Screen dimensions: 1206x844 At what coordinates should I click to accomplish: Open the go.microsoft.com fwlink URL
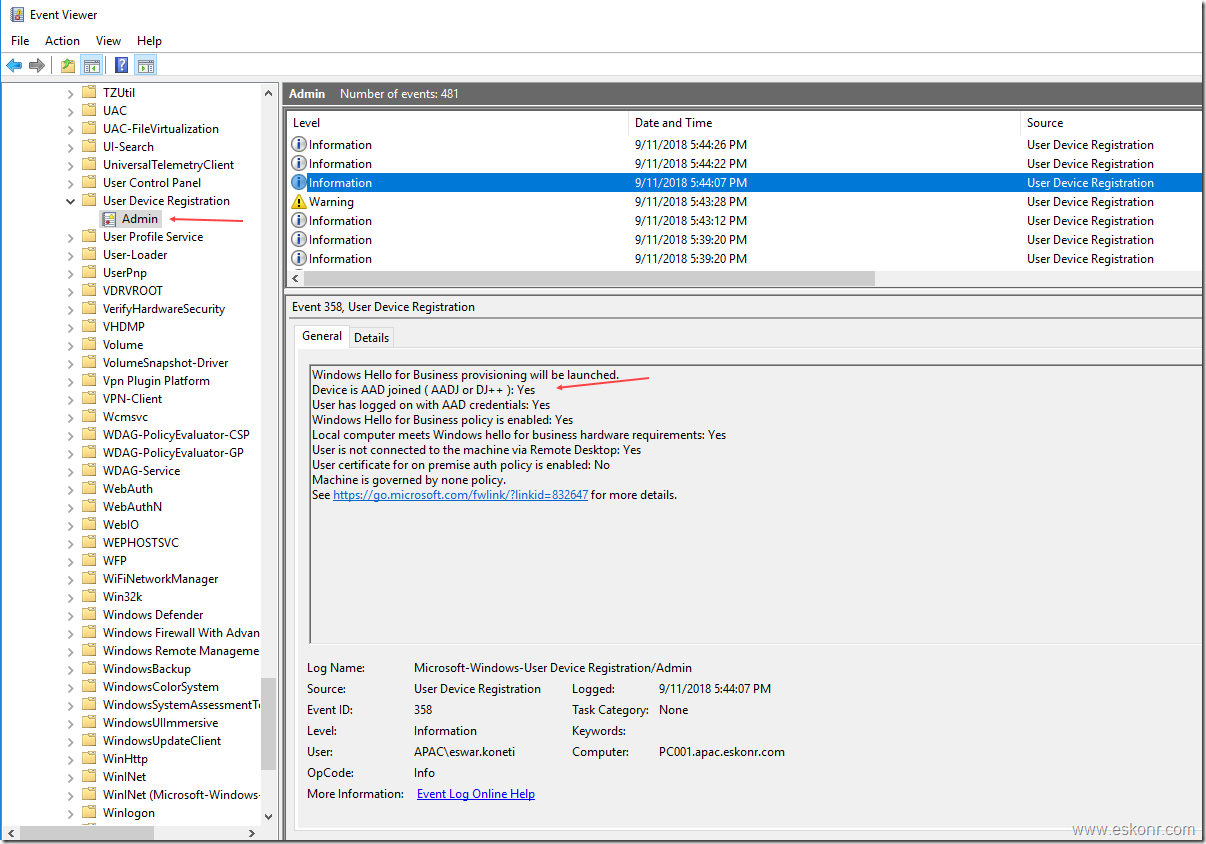(460, 495)
